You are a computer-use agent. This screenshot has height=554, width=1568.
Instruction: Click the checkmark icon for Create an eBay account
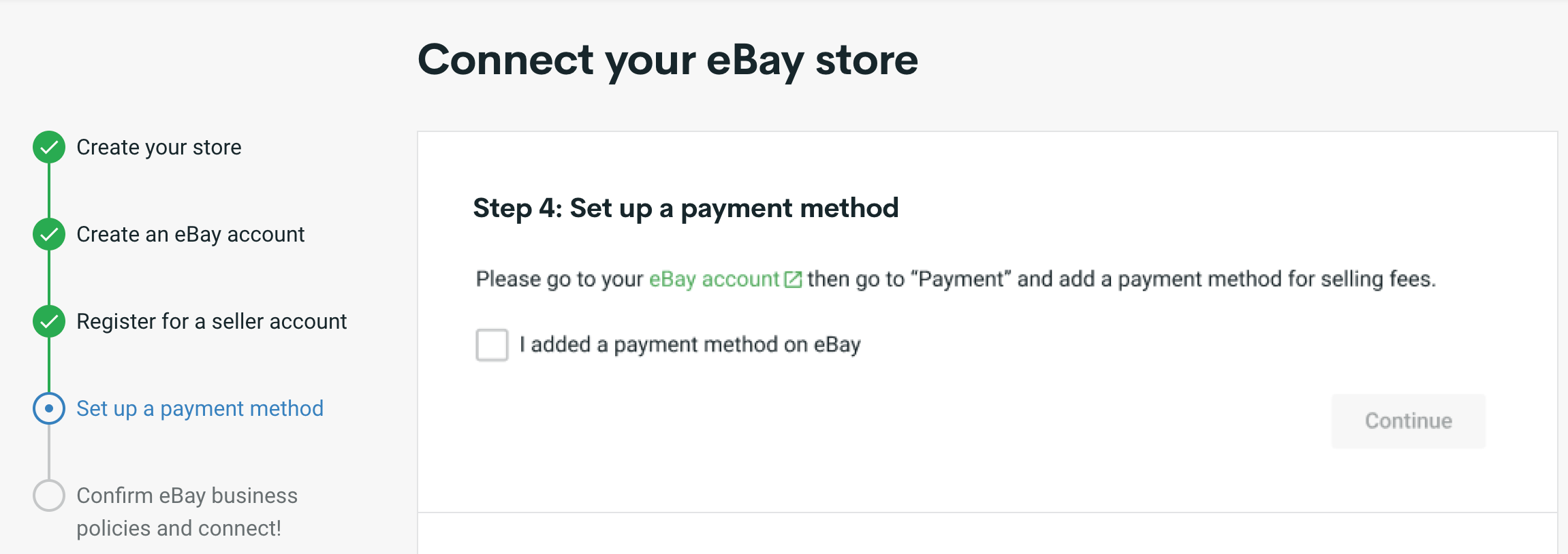point(48,234)
